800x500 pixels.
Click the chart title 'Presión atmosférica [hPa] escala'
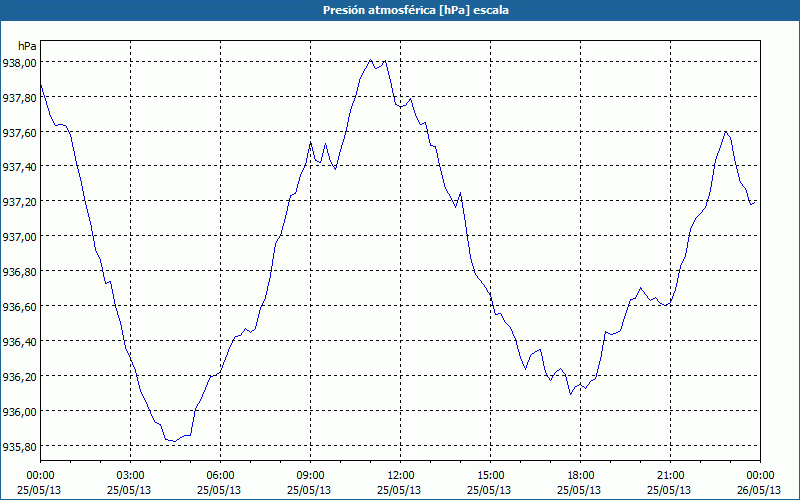coord(415,10)
